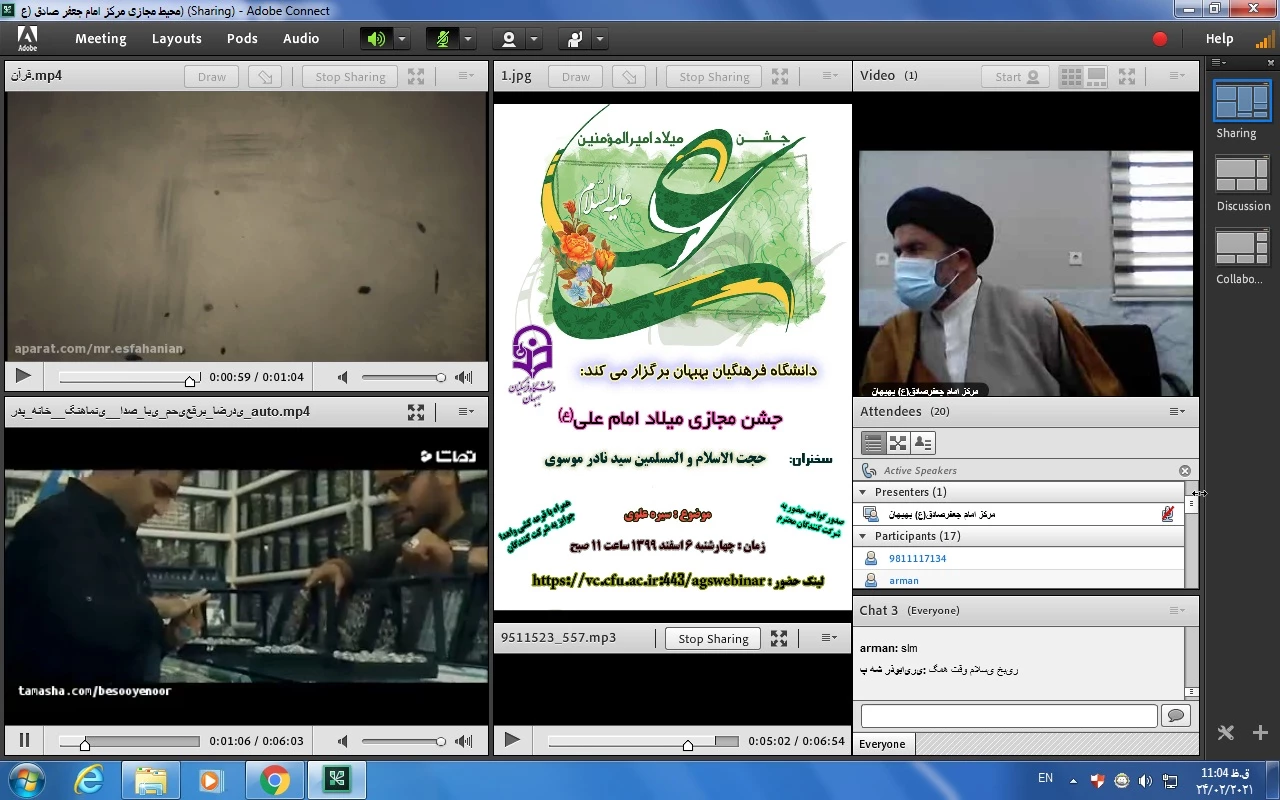Stop sharing the 9511523_557.mp3 pod
Viewport: 1280px width, 800px height.
[x=713, y=639]
